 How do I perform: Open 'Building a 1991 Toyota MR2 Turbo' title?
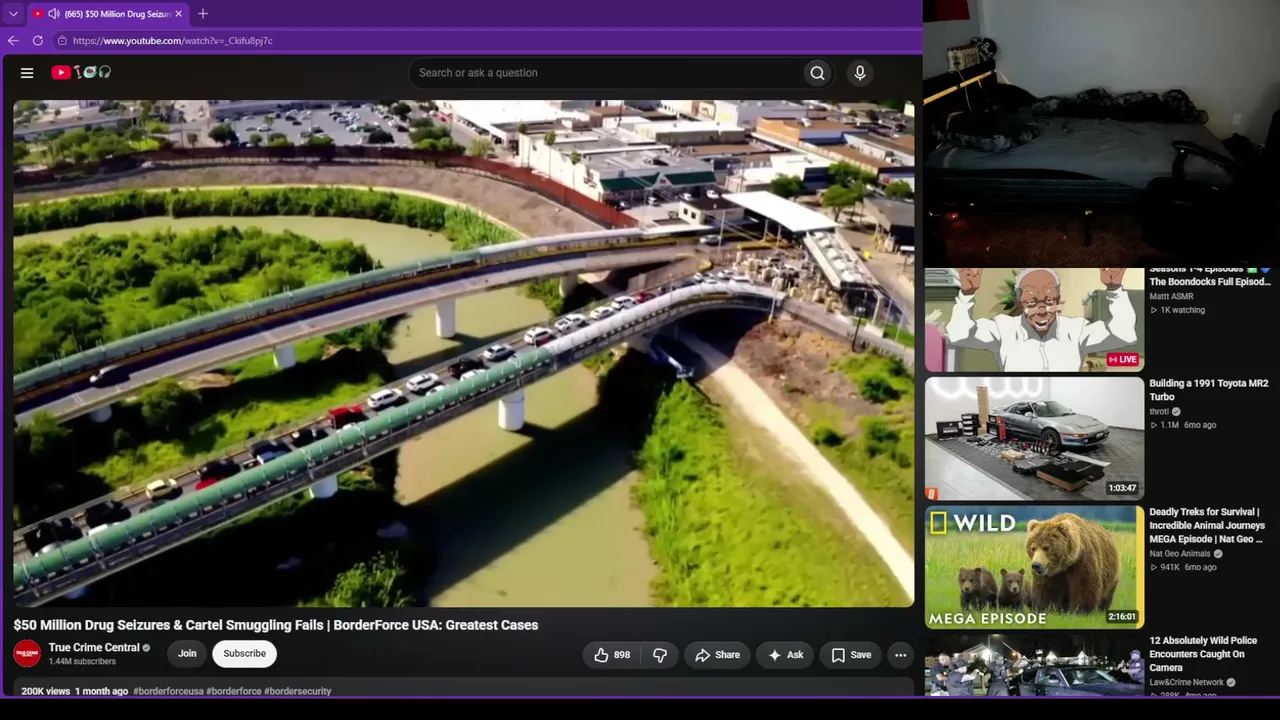pyautogui.click(x=1209, y=390)
